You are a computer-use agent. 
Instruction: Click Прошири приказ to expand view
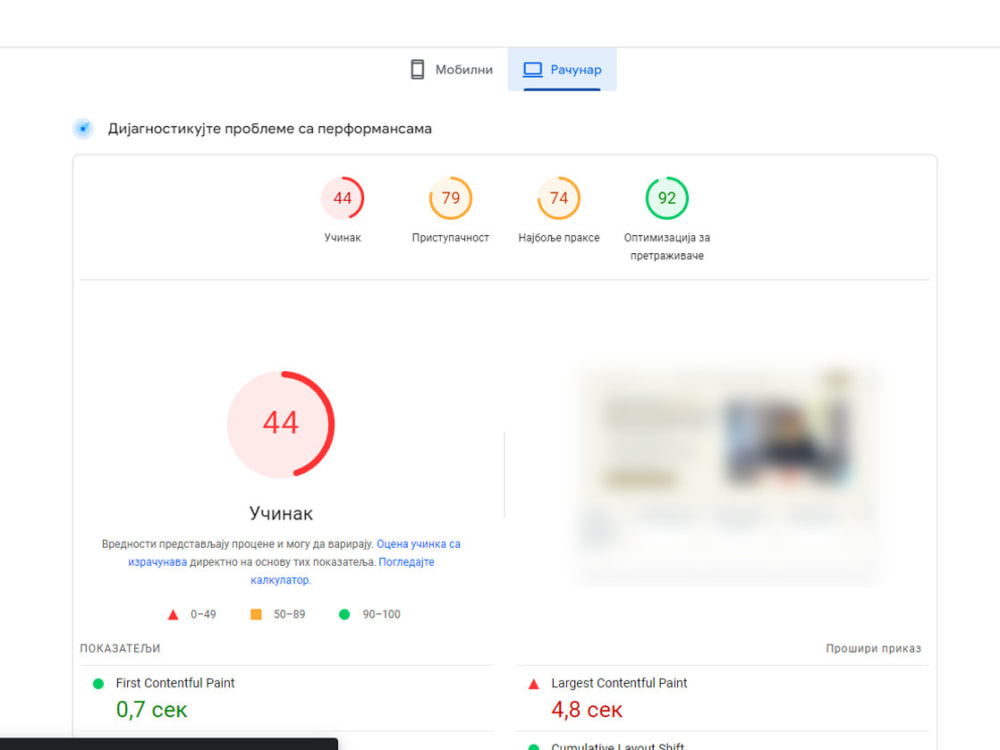[873, 648]
